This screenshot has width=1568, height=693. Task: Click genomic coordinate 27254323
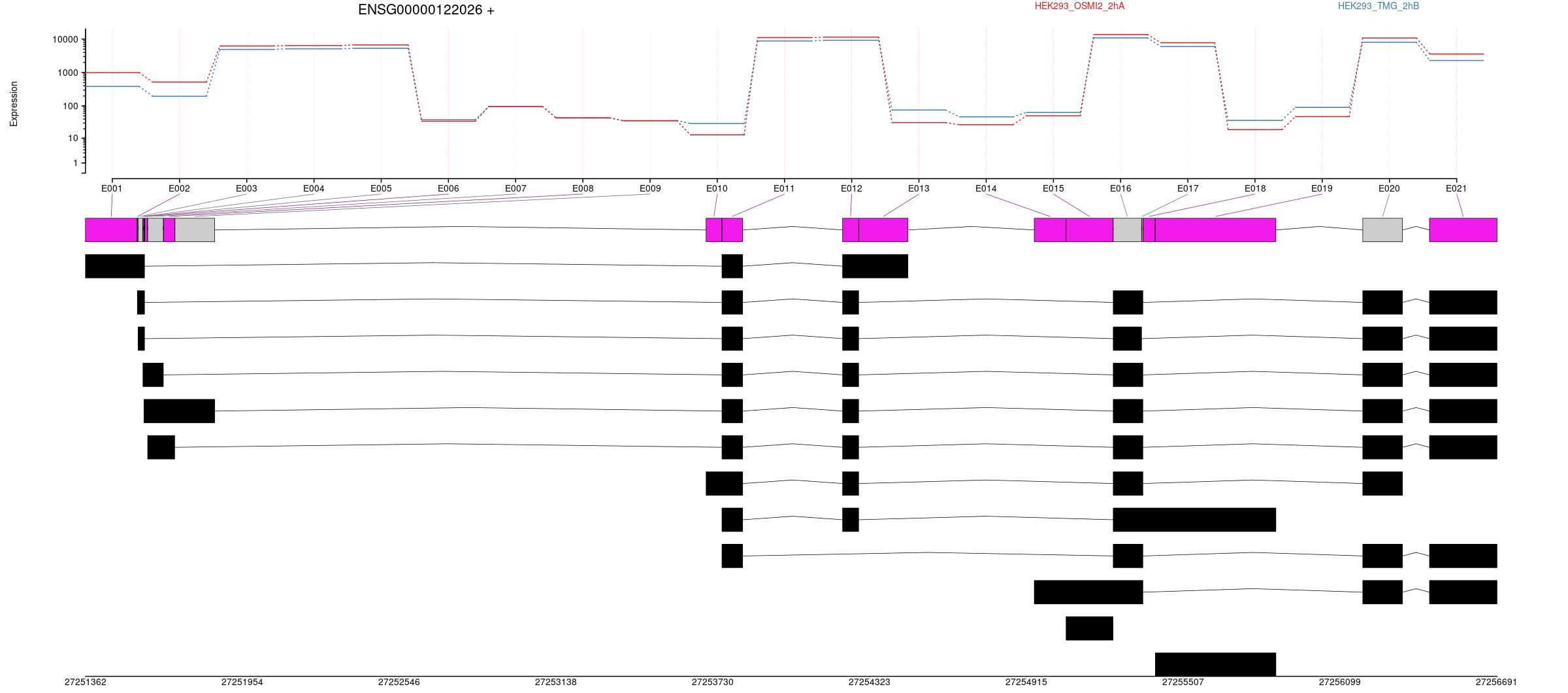click(x=870, y=682)
